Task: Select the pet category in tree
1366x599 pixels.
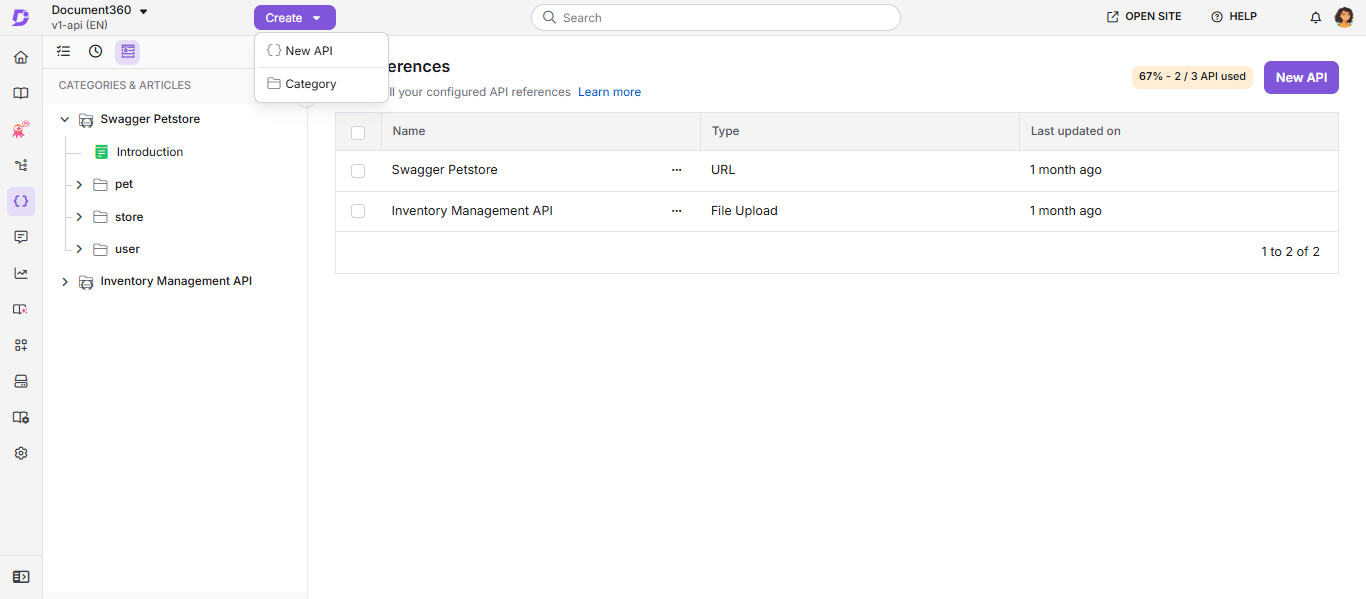Action: click(124, 185)
